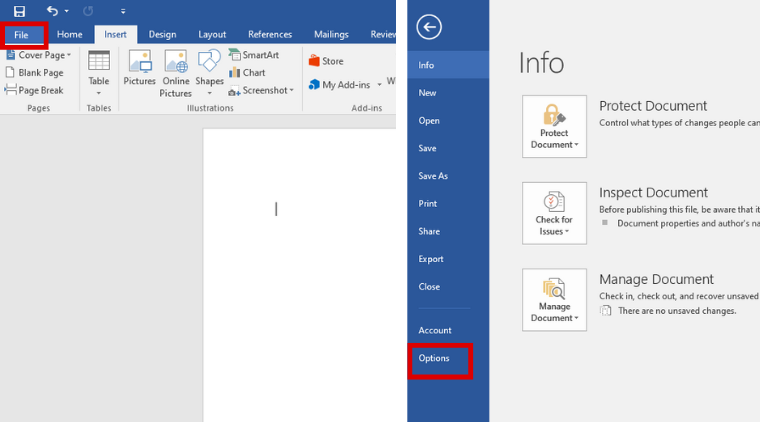This screenshot has width=760, height=422.
Task: Expand the My Add-ins dropdown arrow
Action: coord(379,85)
